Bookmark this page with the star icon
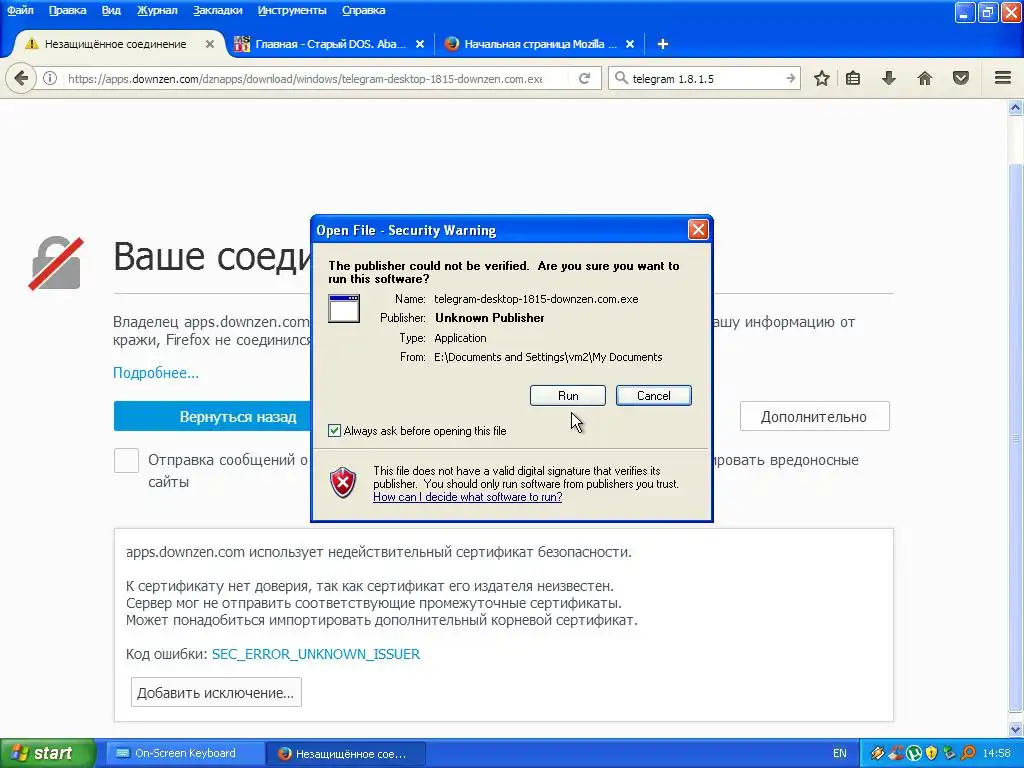 [822, 78]
